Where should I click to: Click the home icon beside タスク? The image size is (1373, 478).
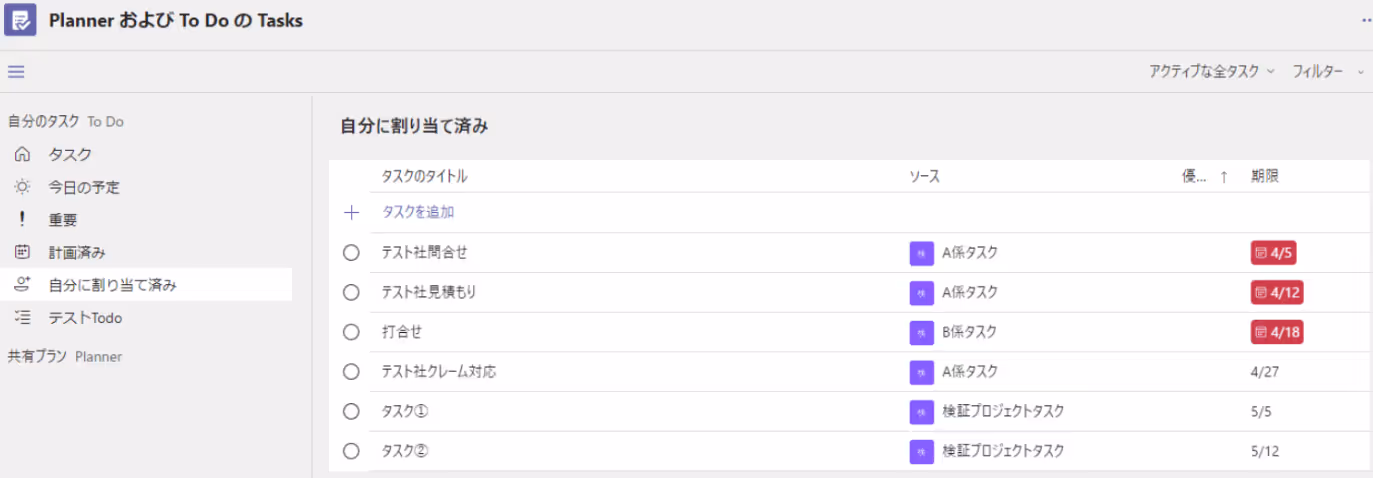(22, 154)
